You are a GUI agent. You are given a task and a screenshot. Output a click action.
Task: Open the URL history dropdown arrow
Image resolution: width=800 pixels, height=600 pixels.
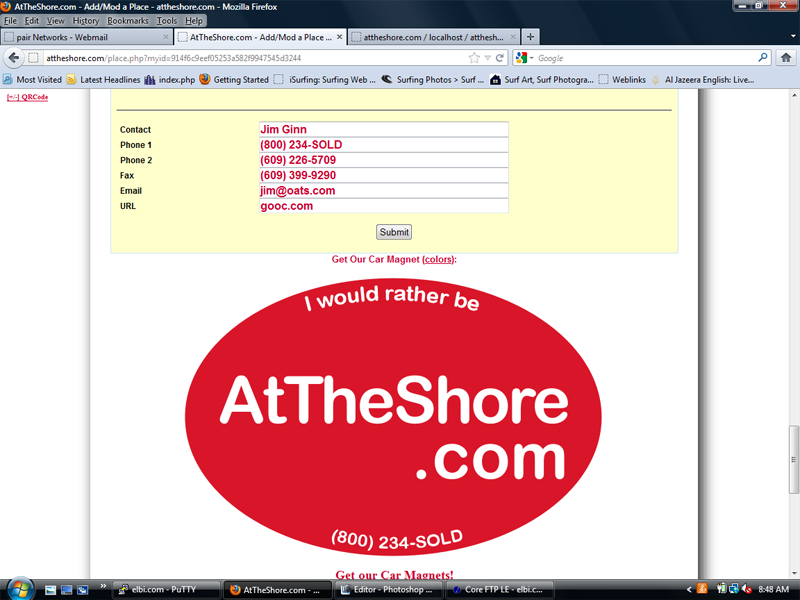tap(488, 58)
